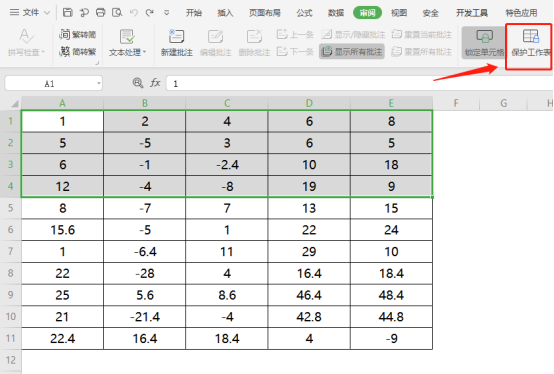Viewport: 554px width, 374px height.
Task: Select column C header
Action: (227, 103)
